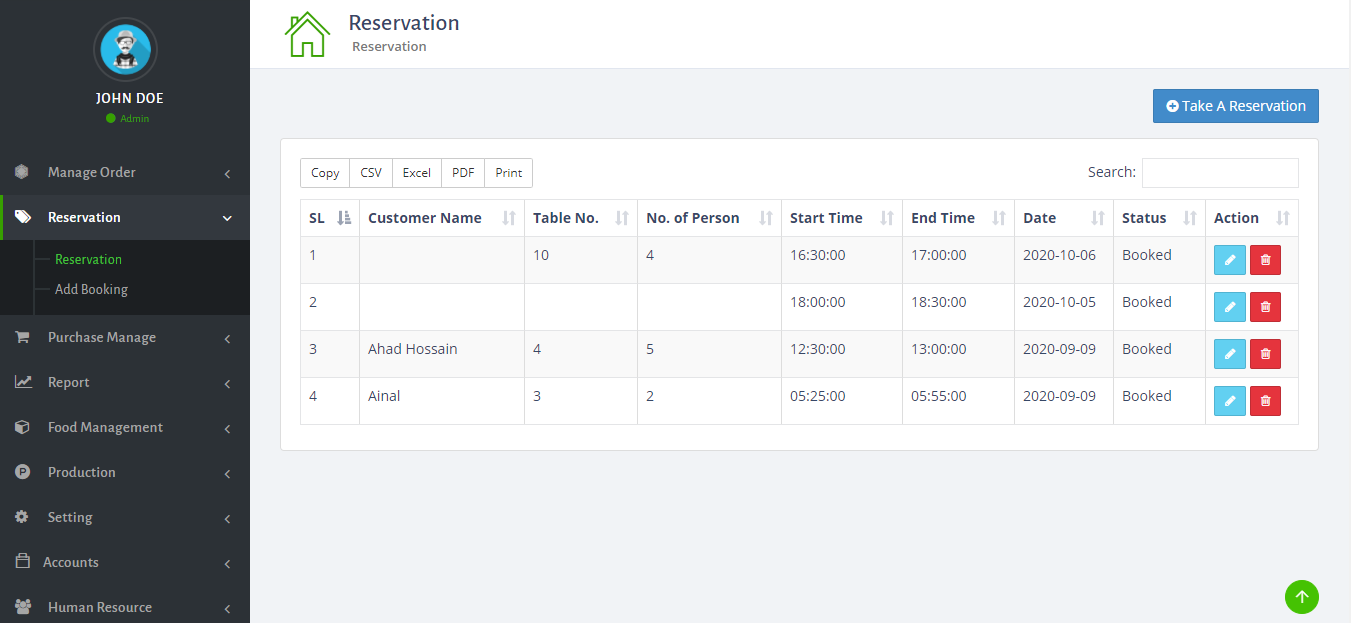Export the table using the PDF button

pyautogui.click(x=463, y=173)
